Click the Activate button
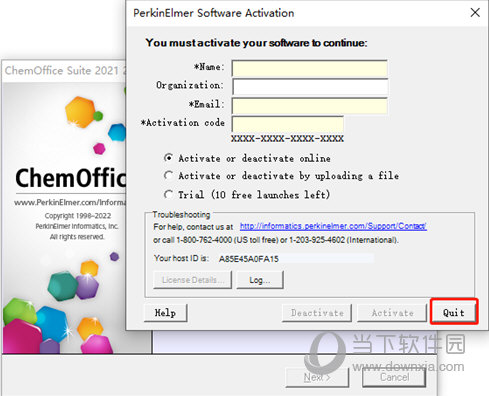 tap(392, 313)
